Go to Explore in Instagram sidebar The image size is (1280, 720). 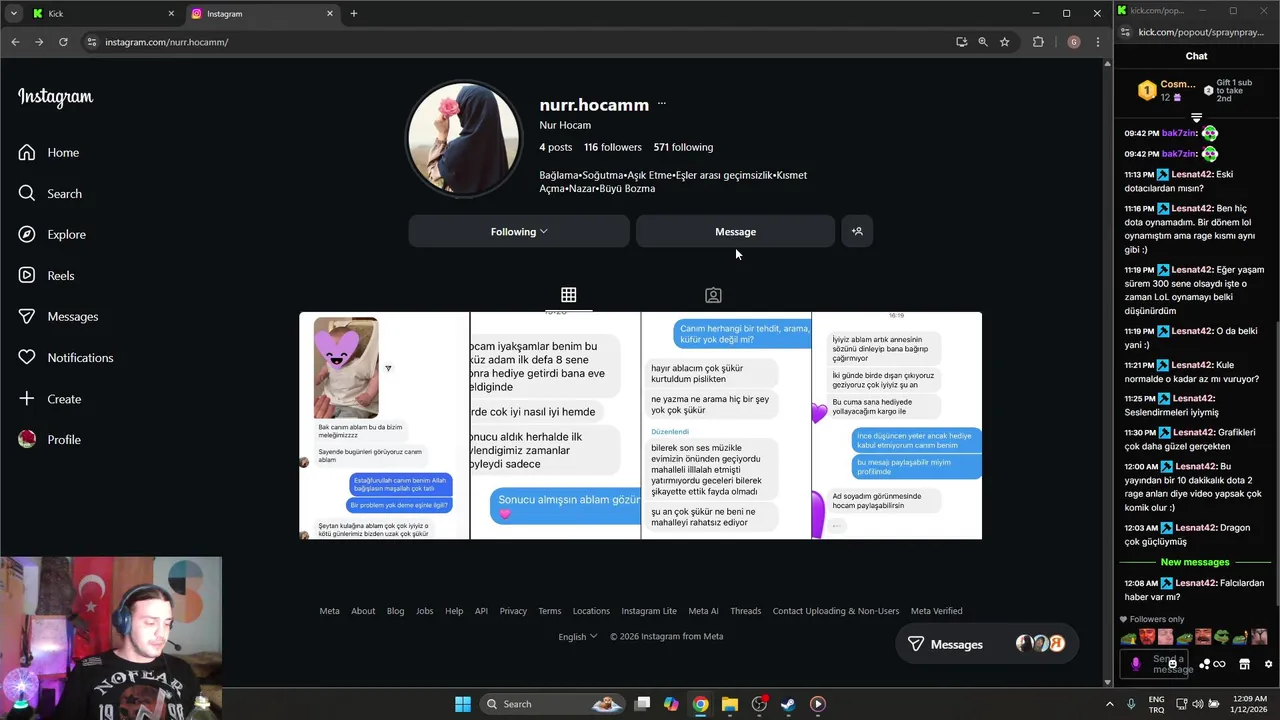pos(52,235)
